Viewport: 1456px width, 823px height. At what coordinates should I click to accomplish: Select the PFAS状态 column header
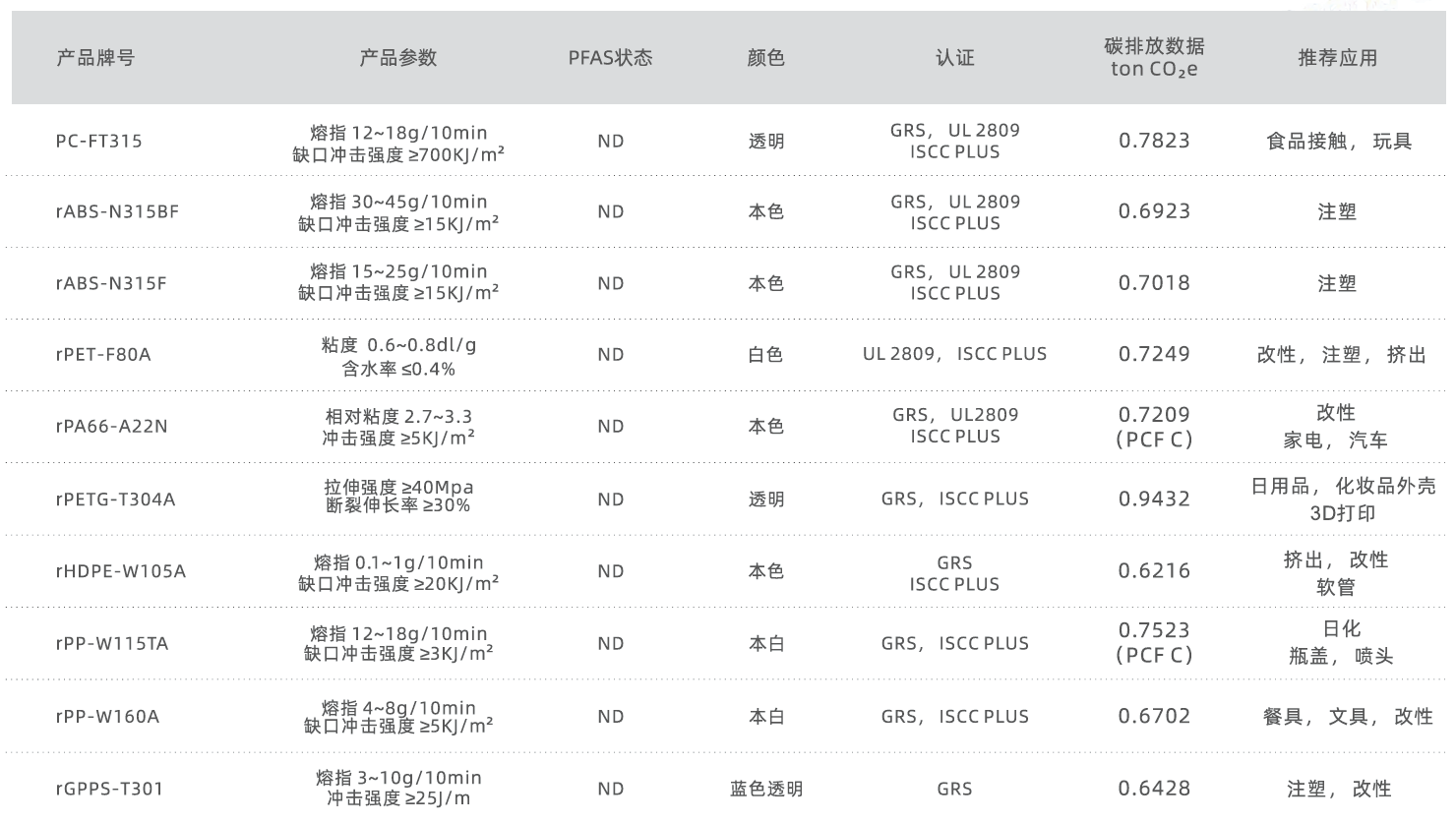coord(610,58)
